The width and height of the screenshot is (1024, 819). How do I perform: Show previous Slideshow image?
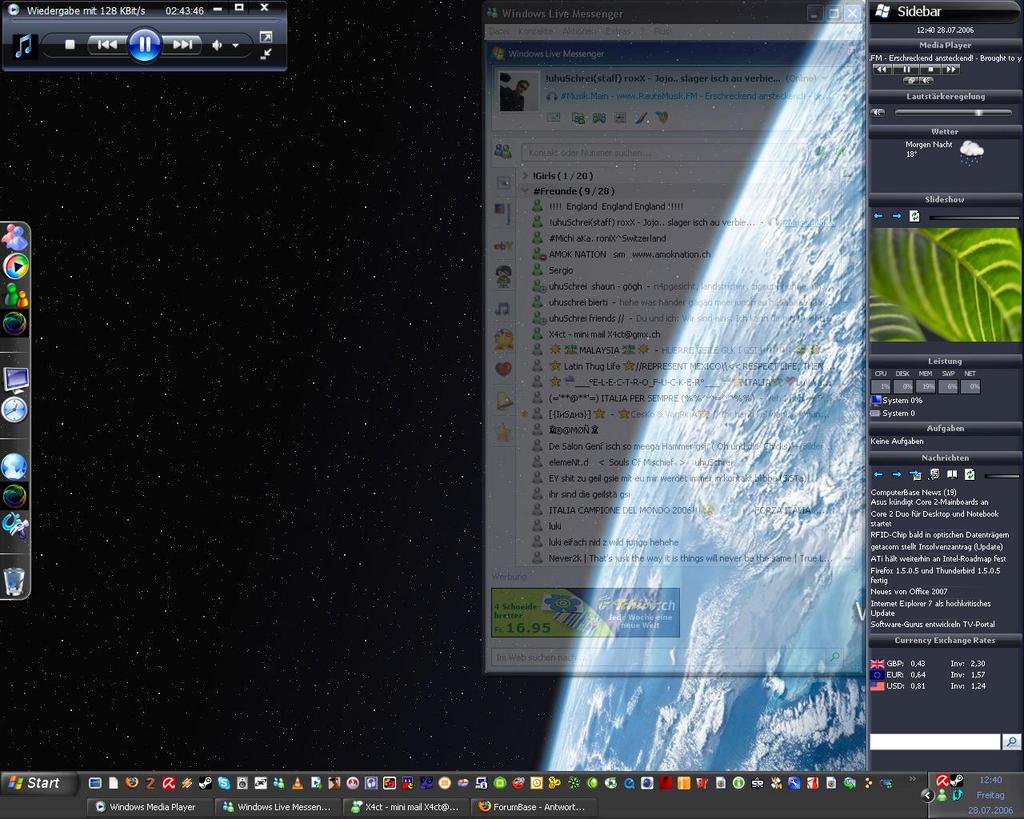coord(878,216)
